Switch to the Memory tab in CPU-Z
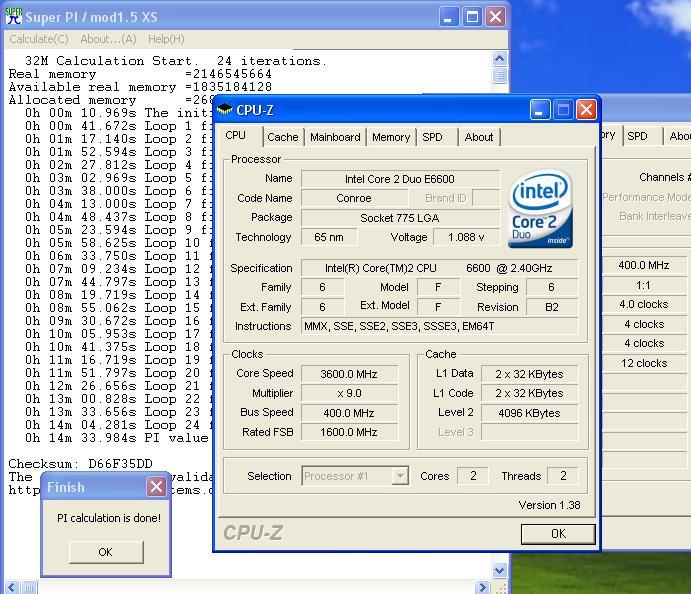This screenshot has width=691, height=594. [391, 137]
